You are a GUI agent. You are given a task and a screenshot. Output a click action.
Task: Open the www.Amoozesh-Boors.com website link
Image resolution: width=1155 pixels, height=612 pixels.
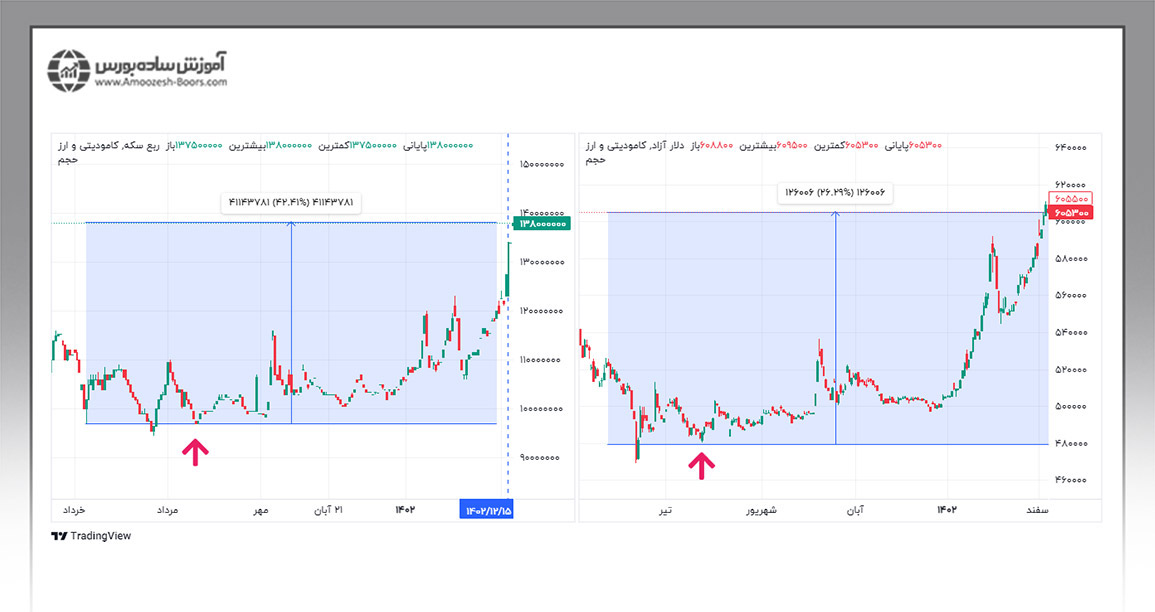click(161, 83)
